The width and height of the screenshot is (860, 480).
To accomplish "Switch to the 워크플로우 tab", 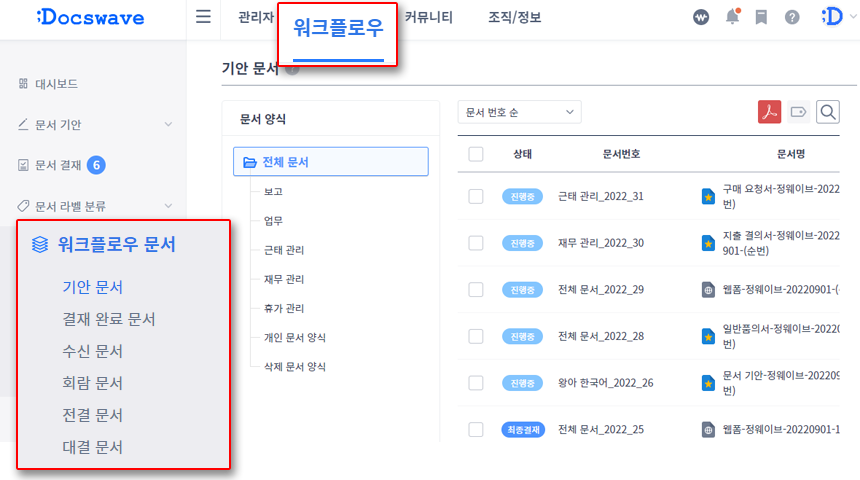I will tap(338, 28).
